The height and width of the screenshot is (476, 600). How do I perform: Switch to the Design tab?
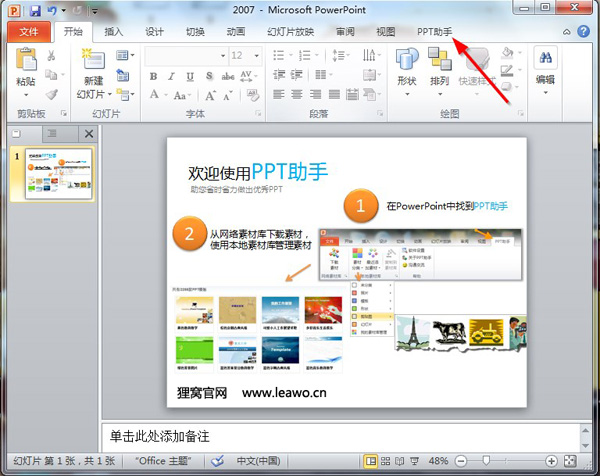[154, 31]
